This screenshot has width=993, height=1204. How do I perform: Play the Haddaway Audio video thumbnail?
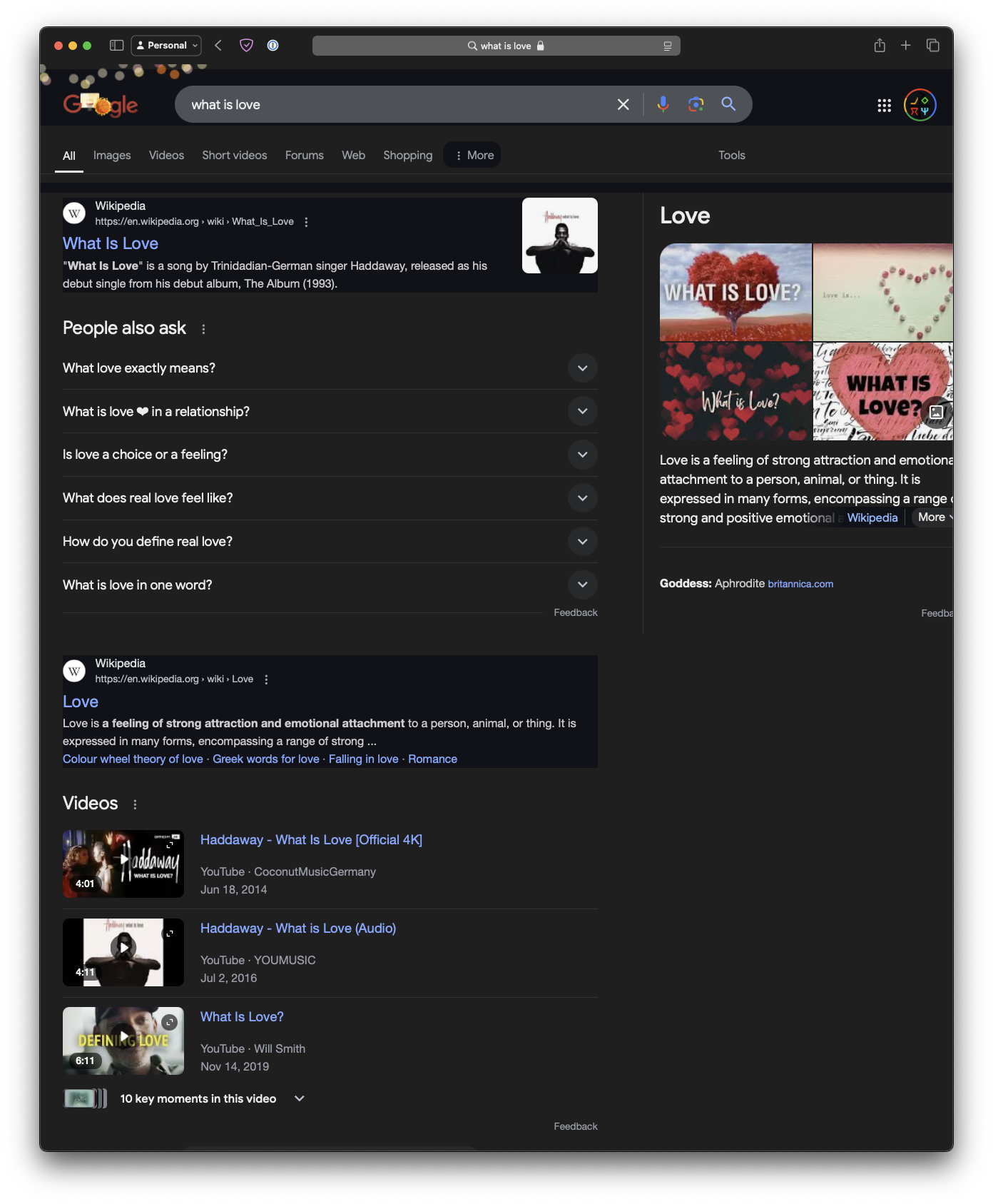[123, 952]
